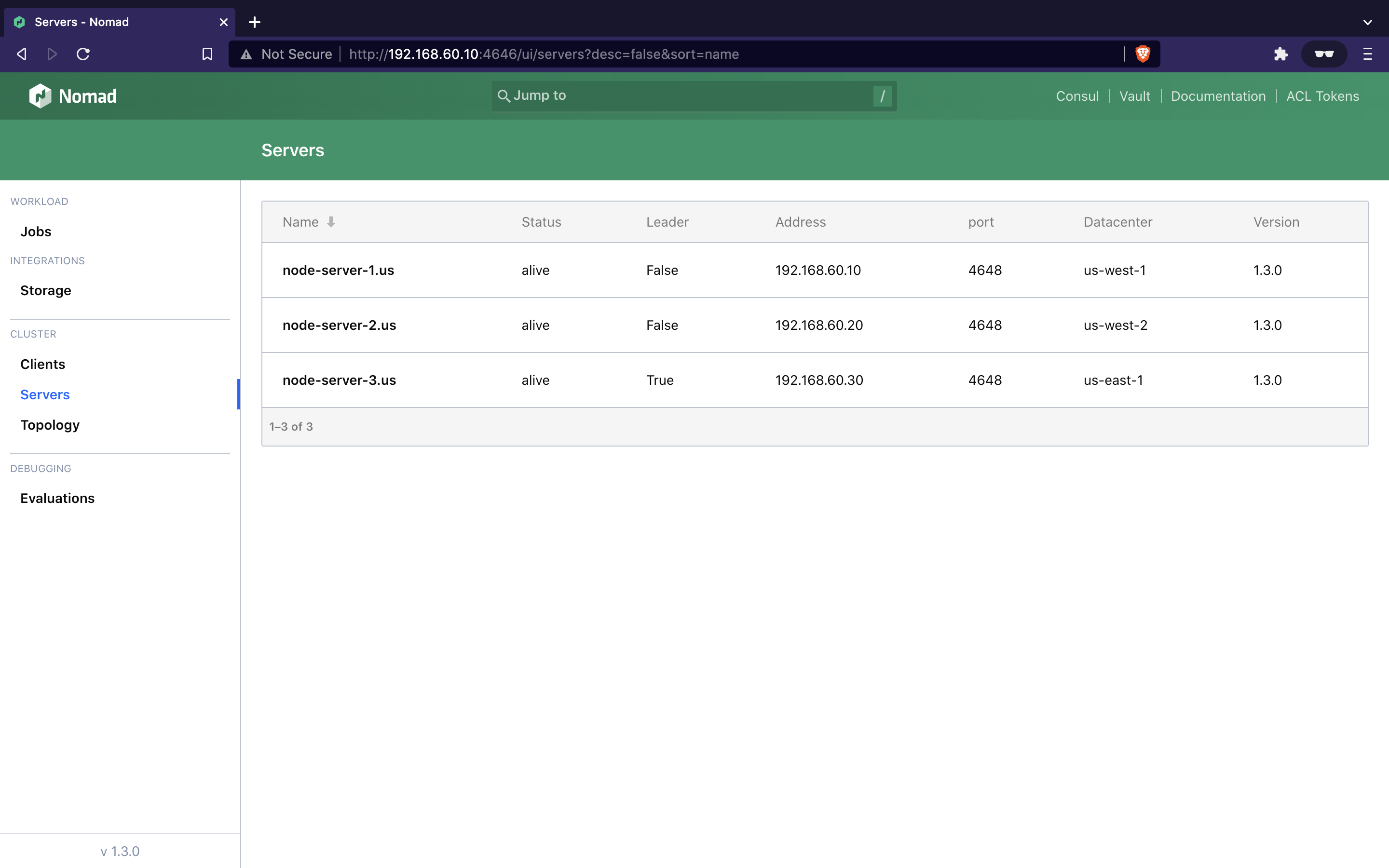Click the Servers page heading
The image size is (1389, 868).
tap(293, 150)
